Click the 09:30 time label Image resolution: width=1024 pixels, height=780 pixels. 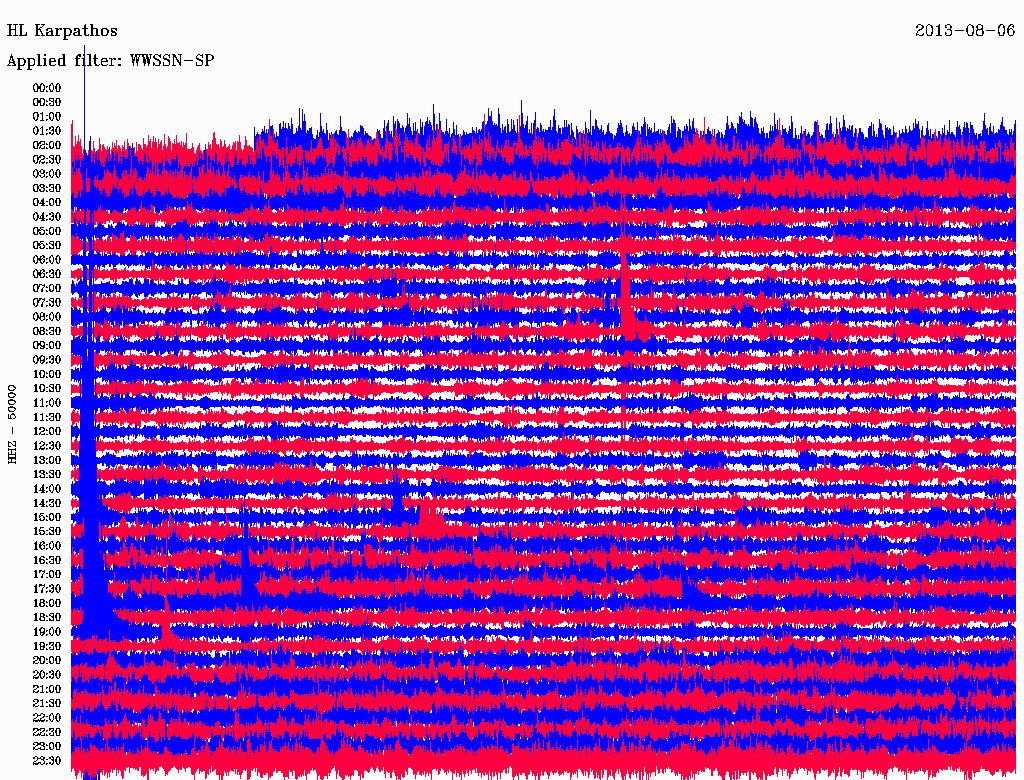coord(47,360)
